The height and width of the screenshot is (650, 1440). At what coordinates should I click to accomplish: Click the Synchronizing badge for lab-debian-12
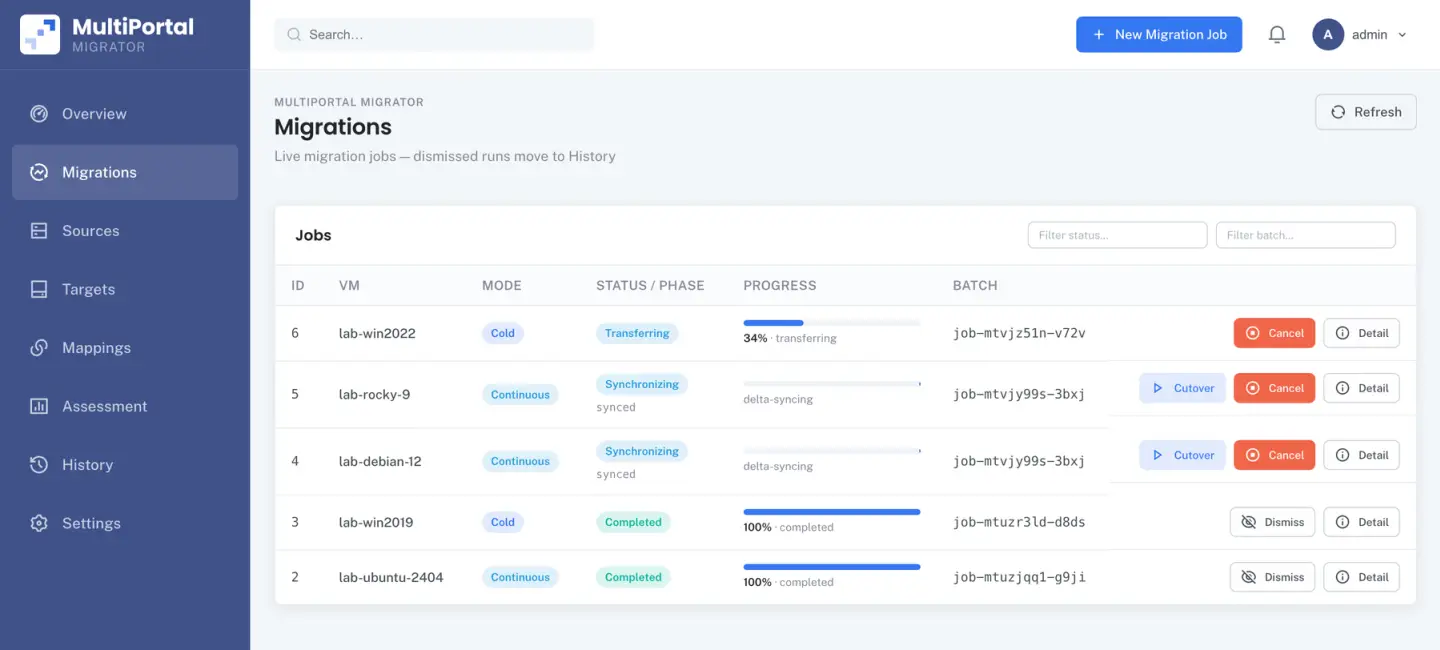tap(642, 451)
